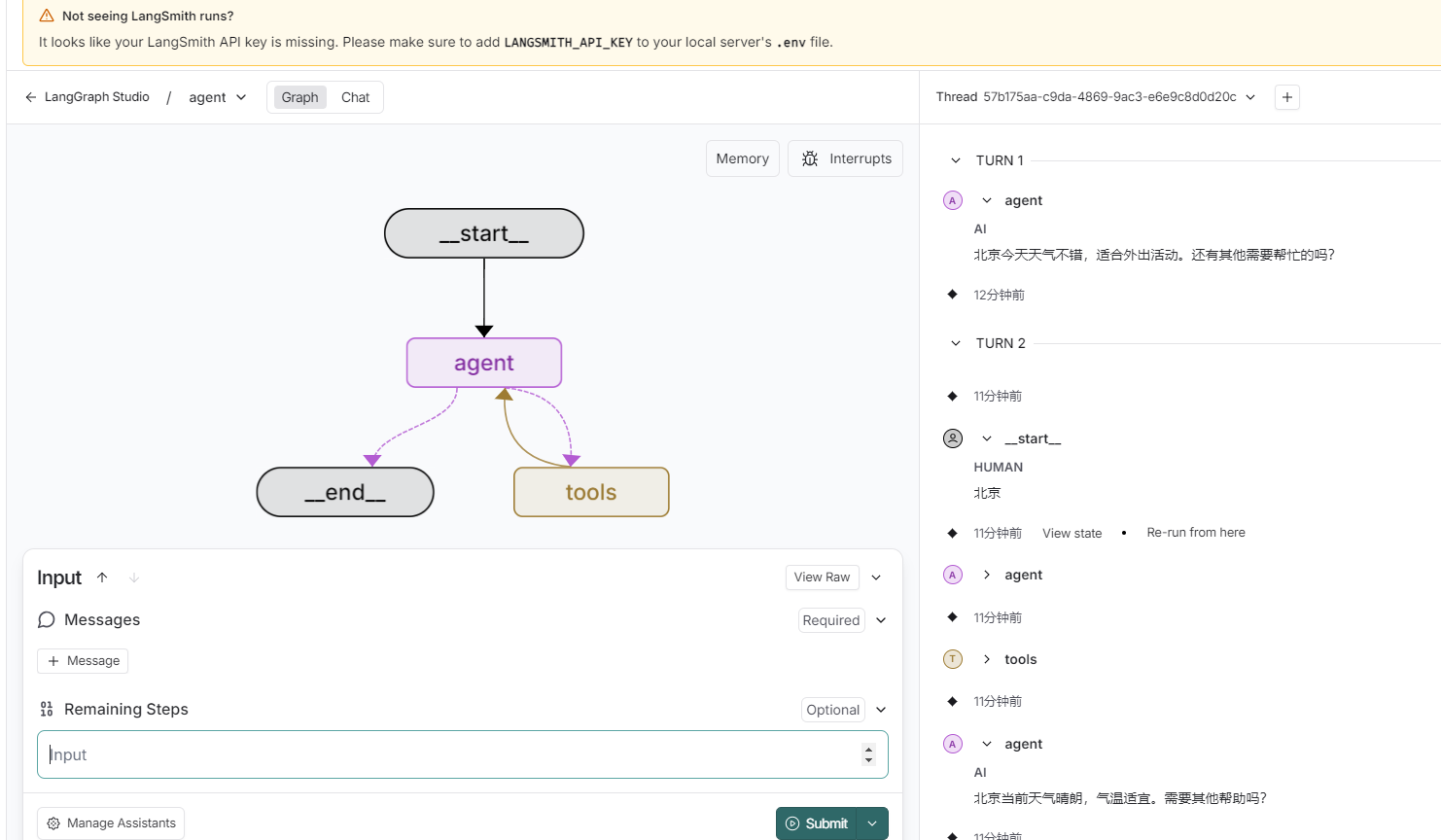This screenshot has width=1441, height=840.
Task: Open the Submit button options arrow
Action: tap(872, 823)
